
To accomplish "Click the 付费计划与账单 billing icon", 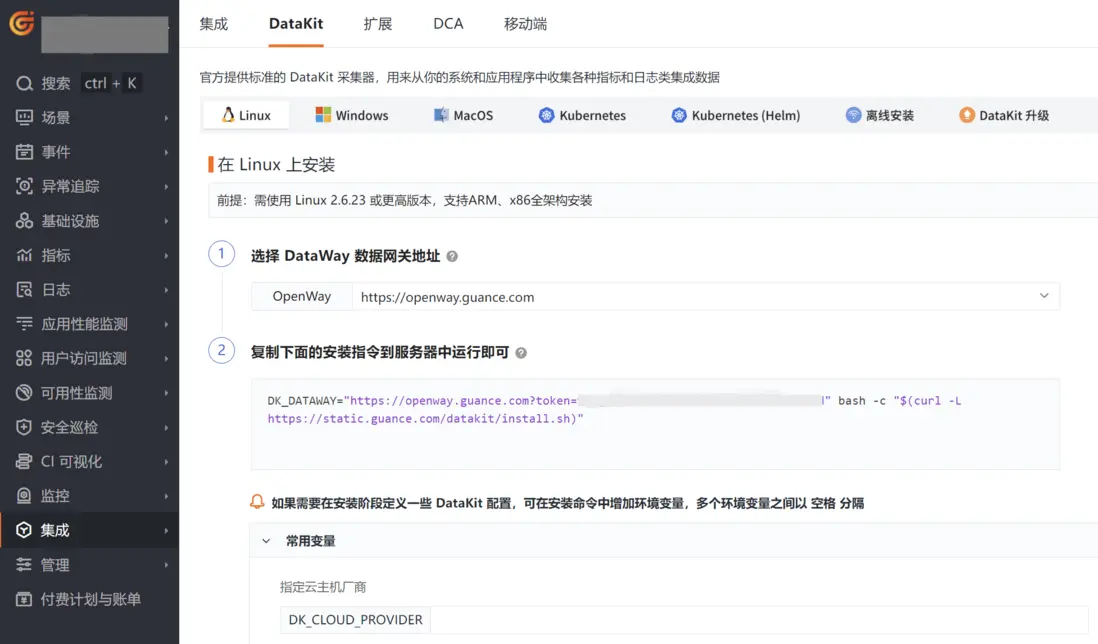I will click(x=24, y=599).
